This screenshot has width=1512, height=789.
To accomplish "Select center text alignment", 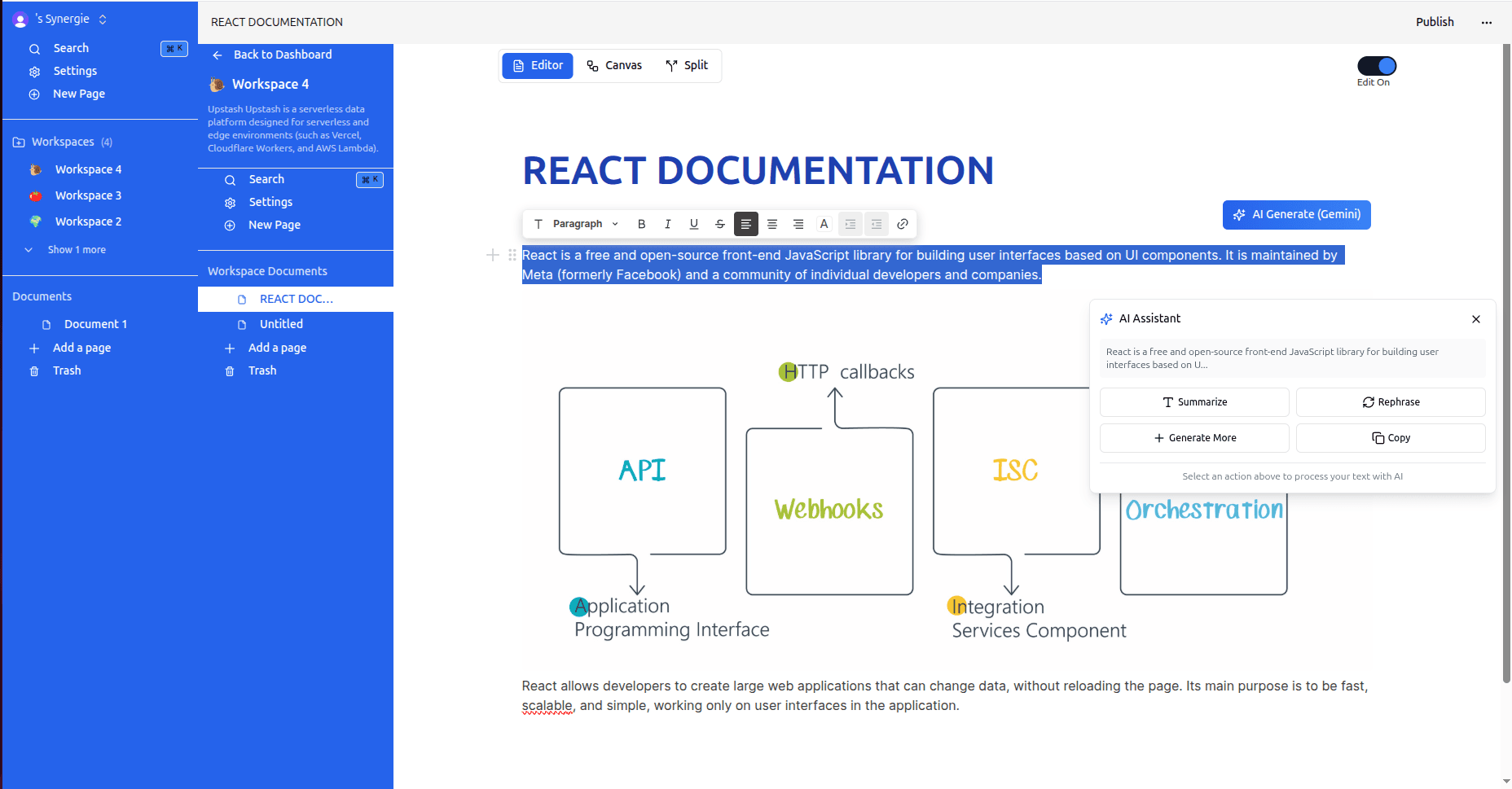I will click(772, 224).
